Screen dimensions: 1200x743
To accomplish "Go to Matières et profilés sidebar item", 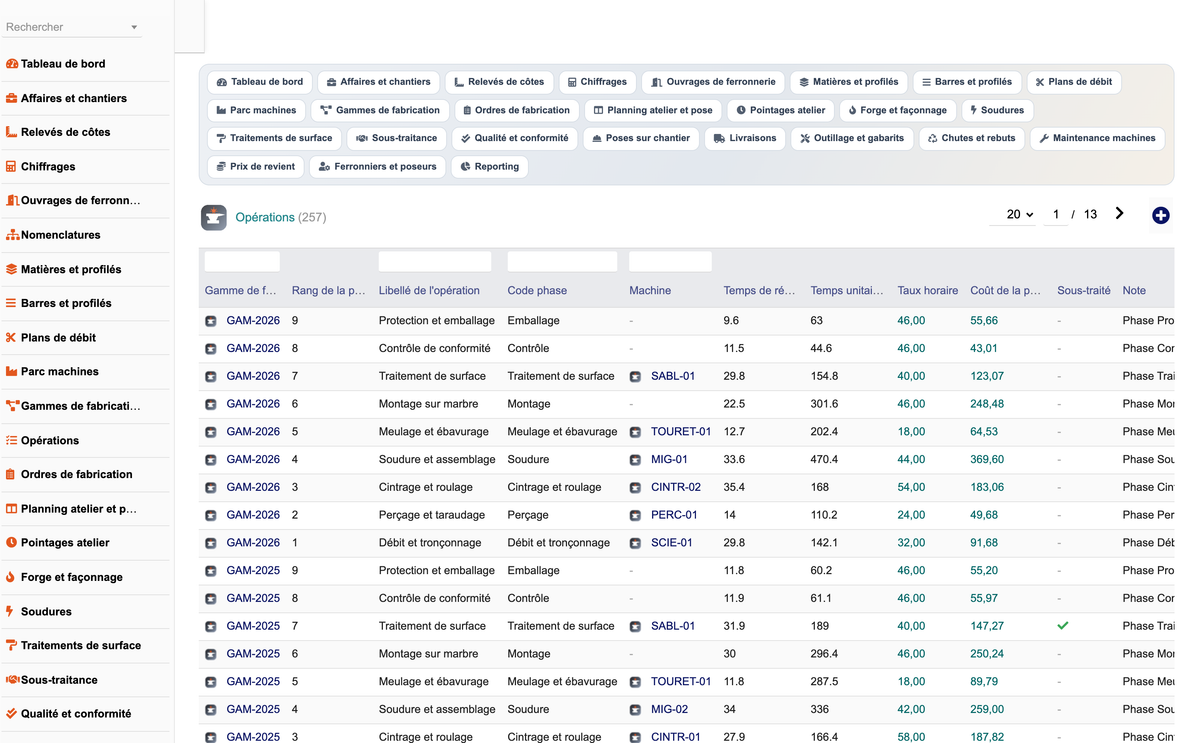I will tap(71, 269).
